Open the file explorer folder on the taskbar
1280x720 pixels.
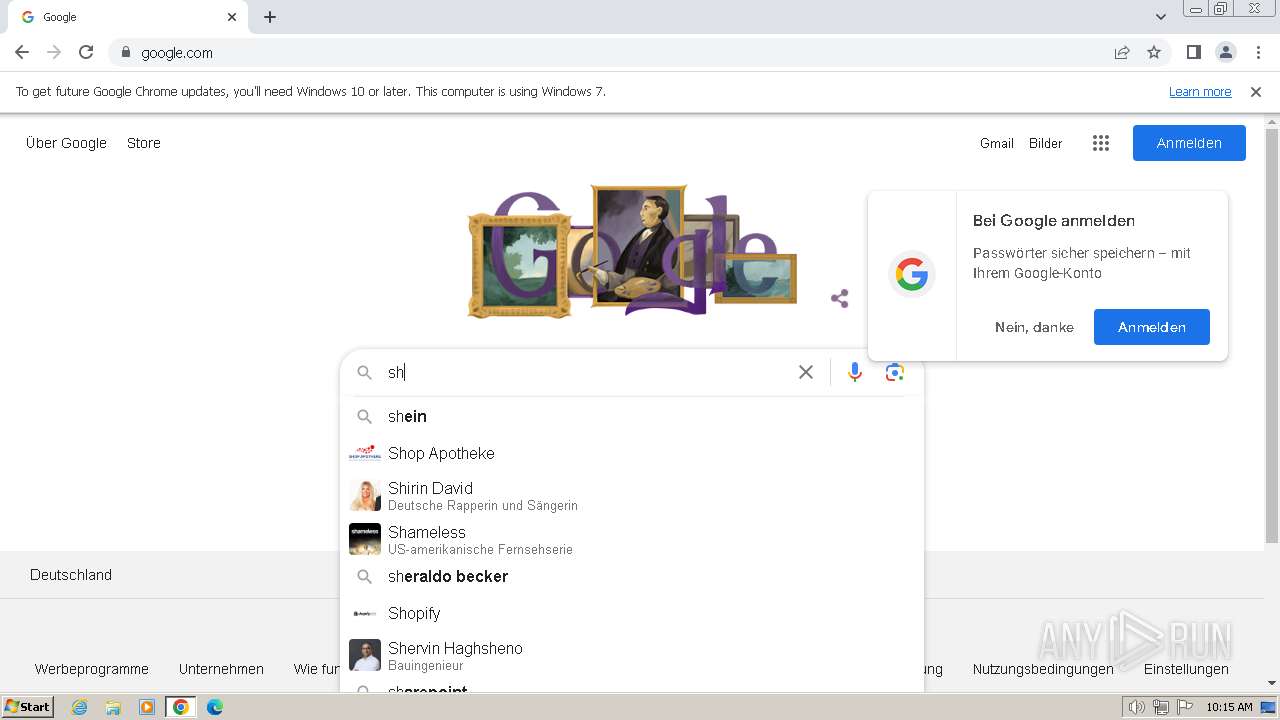coord(113,707)
